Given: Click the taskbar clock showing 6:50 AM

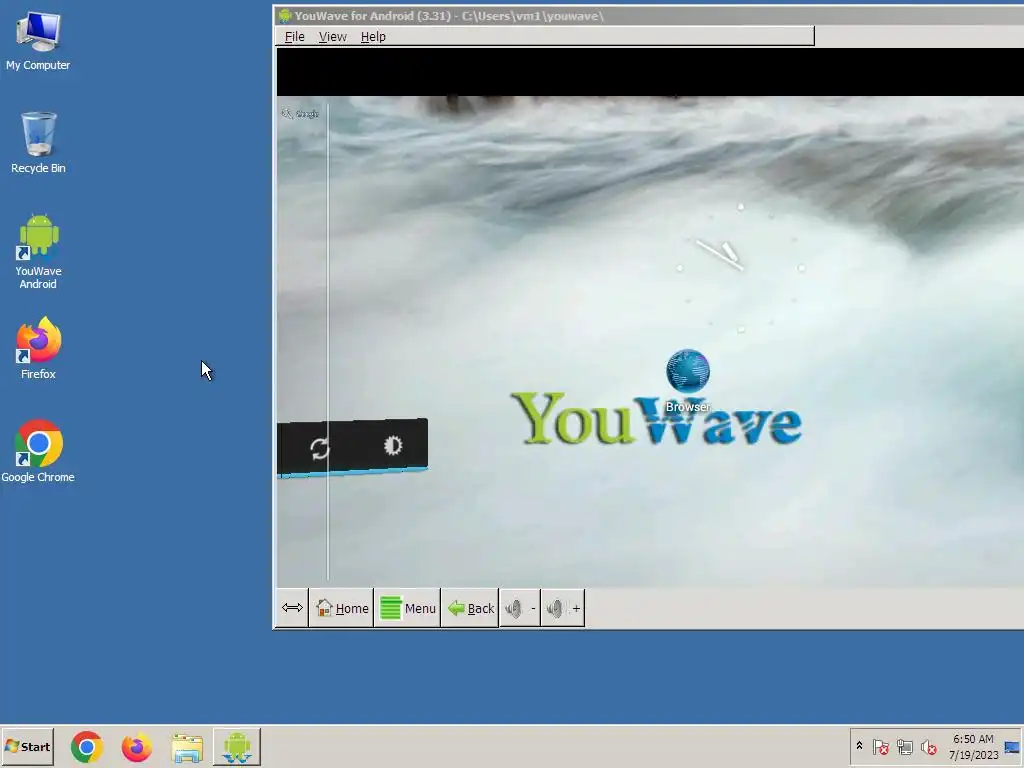Looking at the screenshot, I should [973, 746].
